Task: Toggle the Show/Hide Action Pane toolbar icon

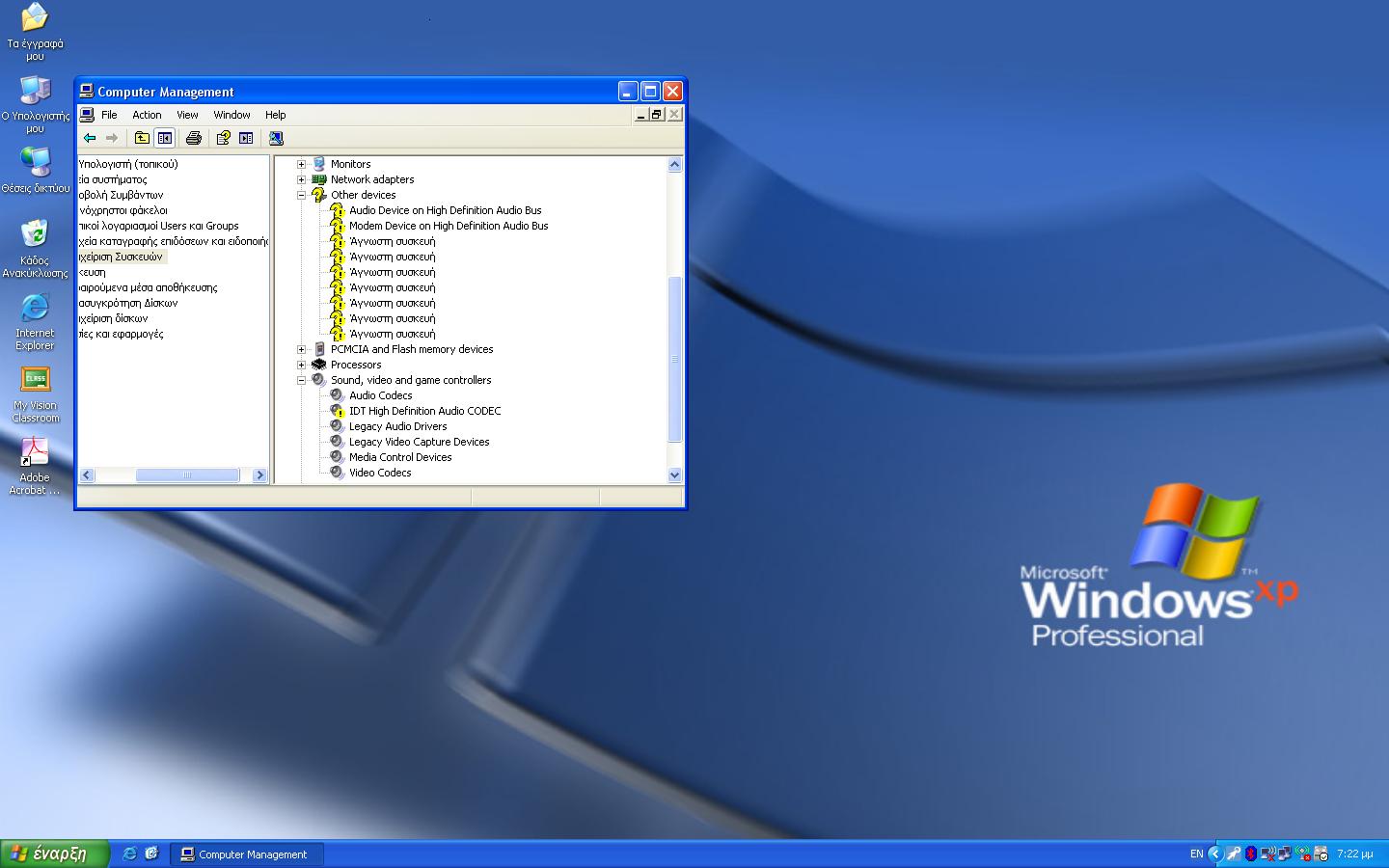Action: coord(246,138)
